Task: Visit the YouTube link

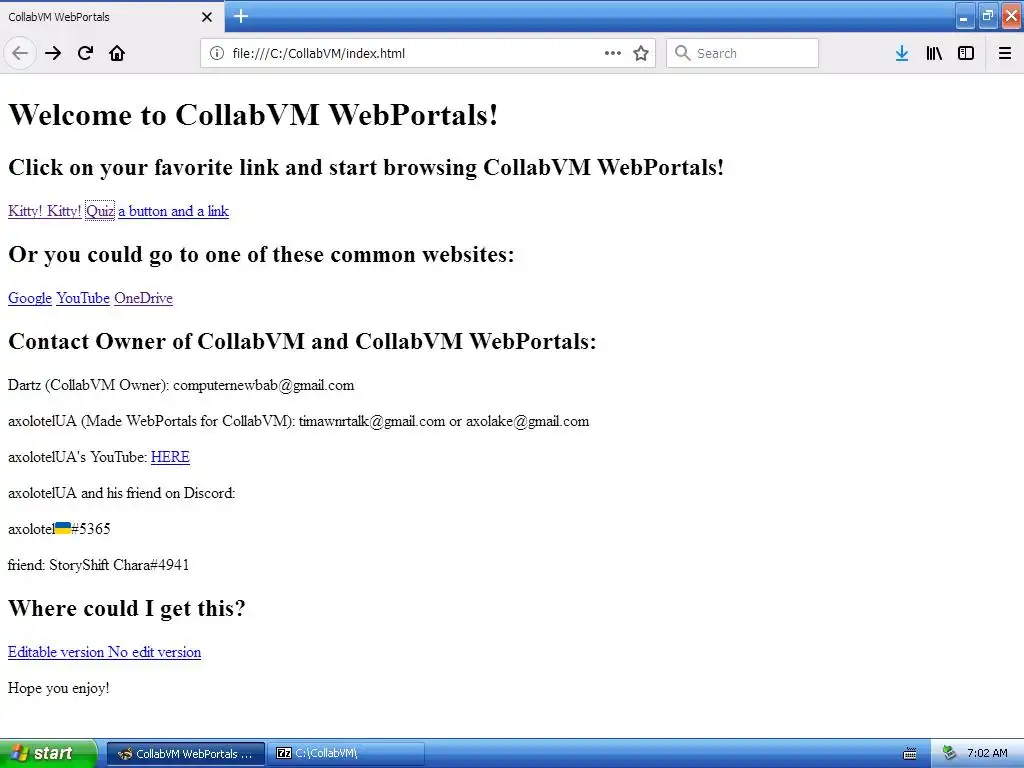Action: click(x=83, y=298)
